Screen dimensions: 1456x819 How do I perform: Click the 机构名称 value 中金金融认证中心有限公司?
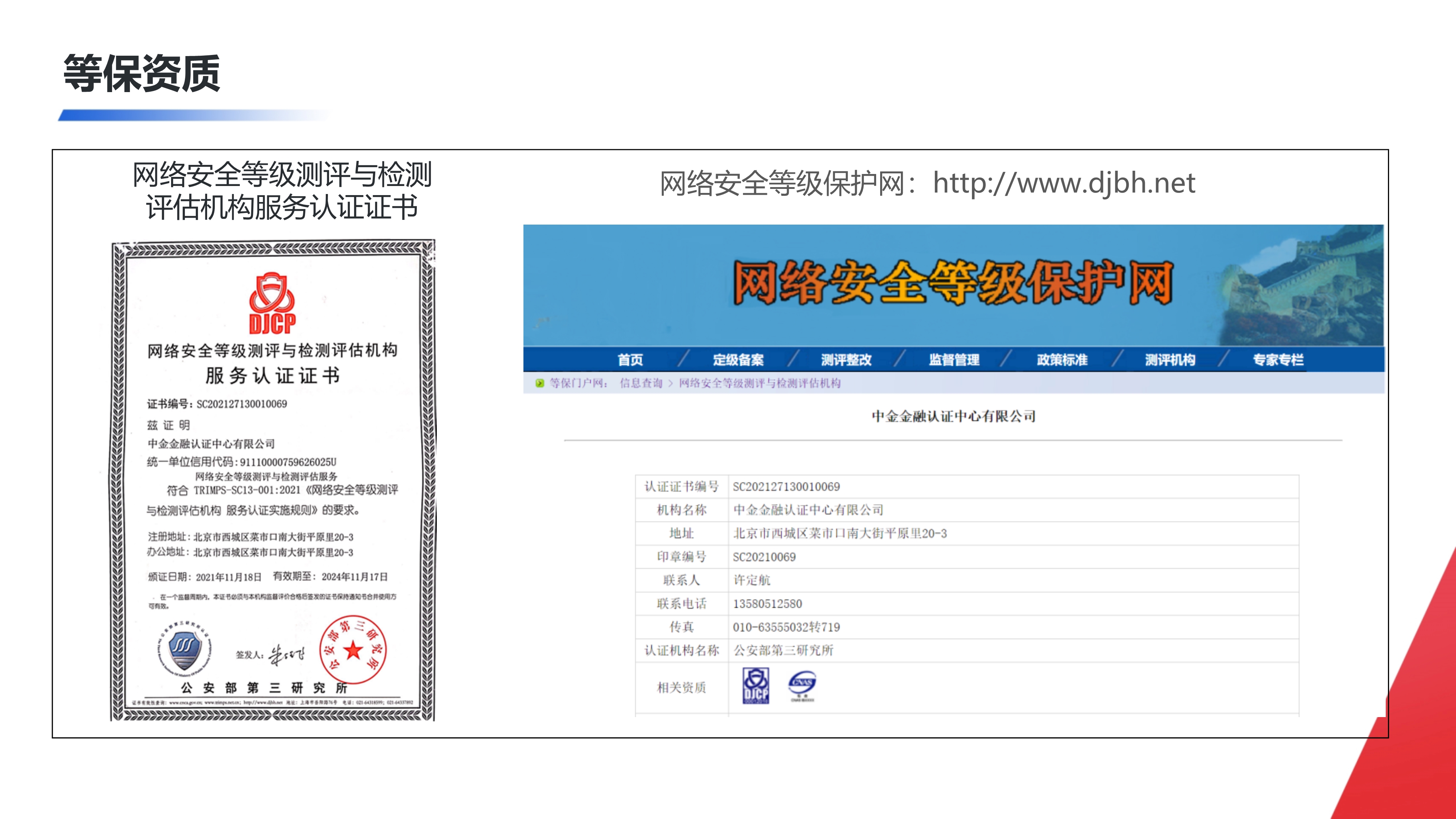(x=808, y=510)
